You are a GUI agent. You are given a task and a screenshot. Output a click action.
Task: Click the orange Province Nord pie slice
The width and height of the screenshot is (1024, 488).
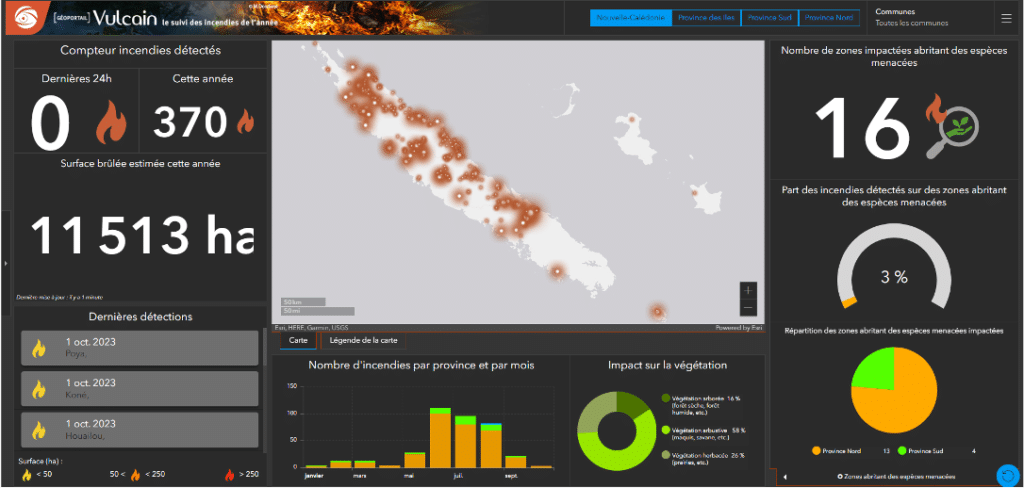pos(904,405)
